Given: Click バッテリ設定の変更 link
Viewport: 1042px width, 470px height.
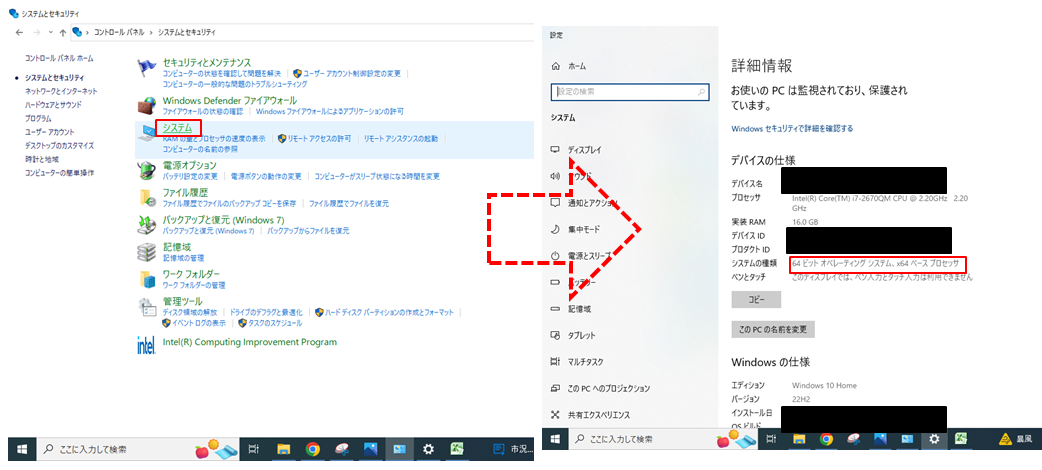Looking at the screenshot, I should 190,177.
